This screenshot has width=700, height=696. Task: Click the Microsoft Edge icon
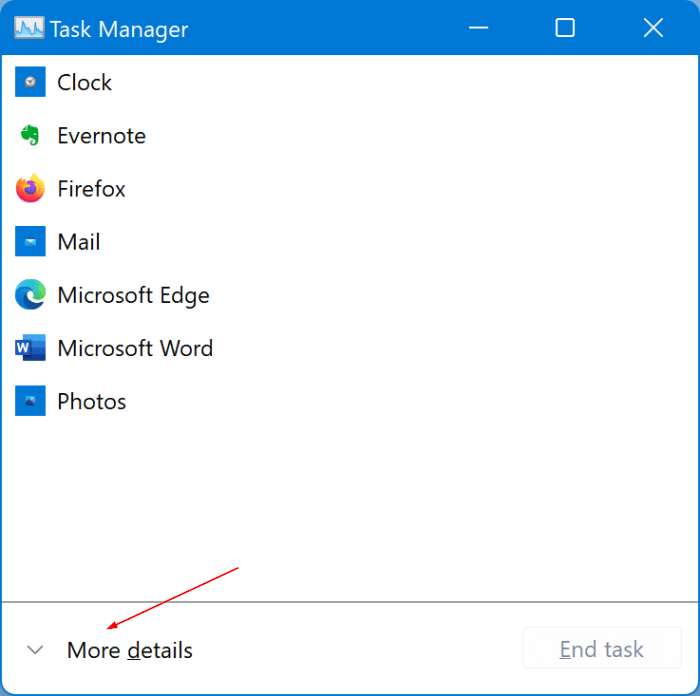click(30, 295)
